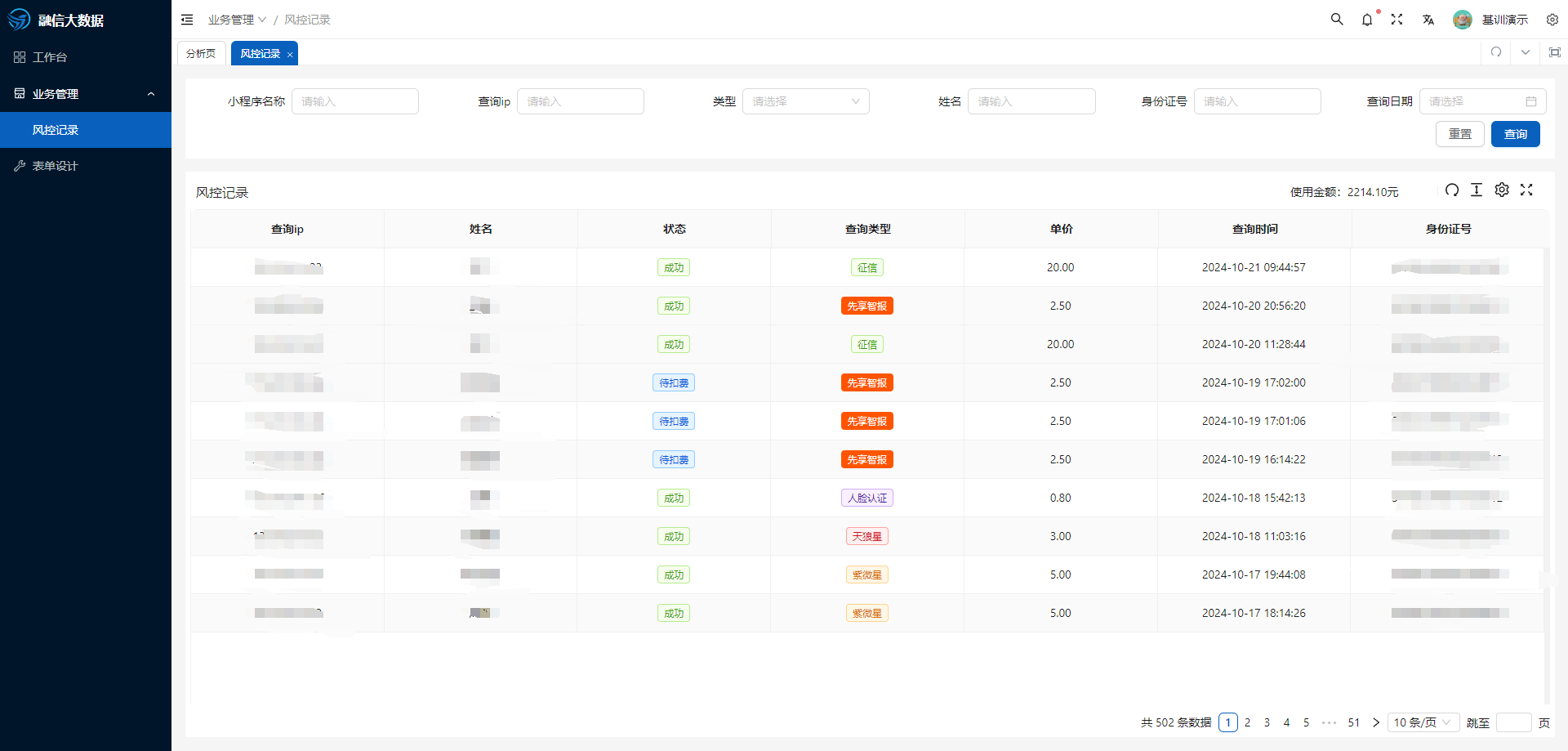Open table column settings gear
1568x751 pixels.
tap(1502, 190)
